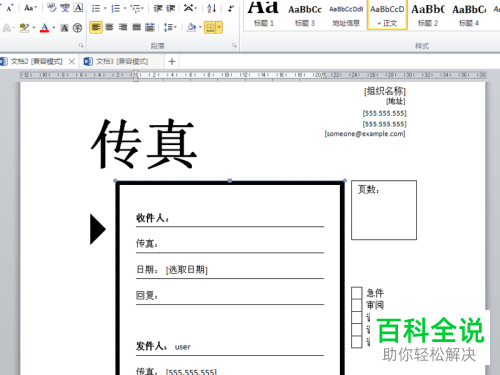Expand the highlight color dropdown arrow
Screen dimensions: 500x375
[x=34, y=28]
